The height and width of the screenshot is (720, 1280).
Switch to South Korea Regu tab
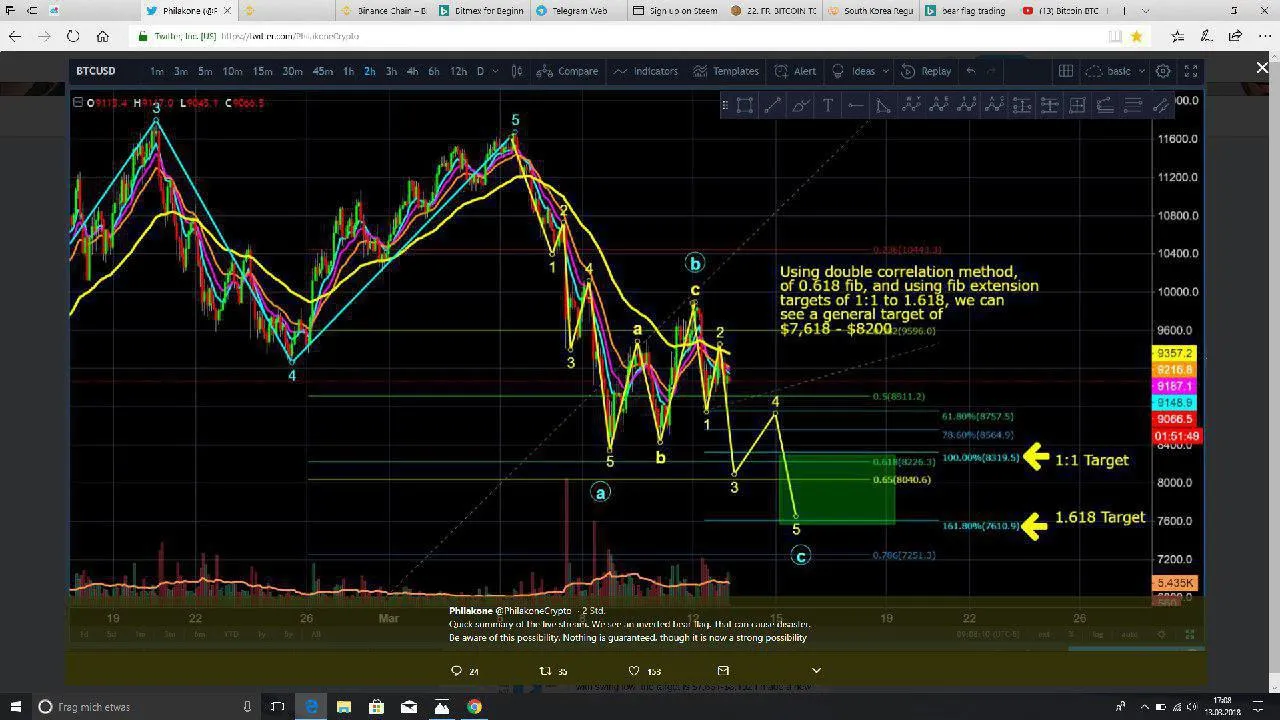point(868,11)
